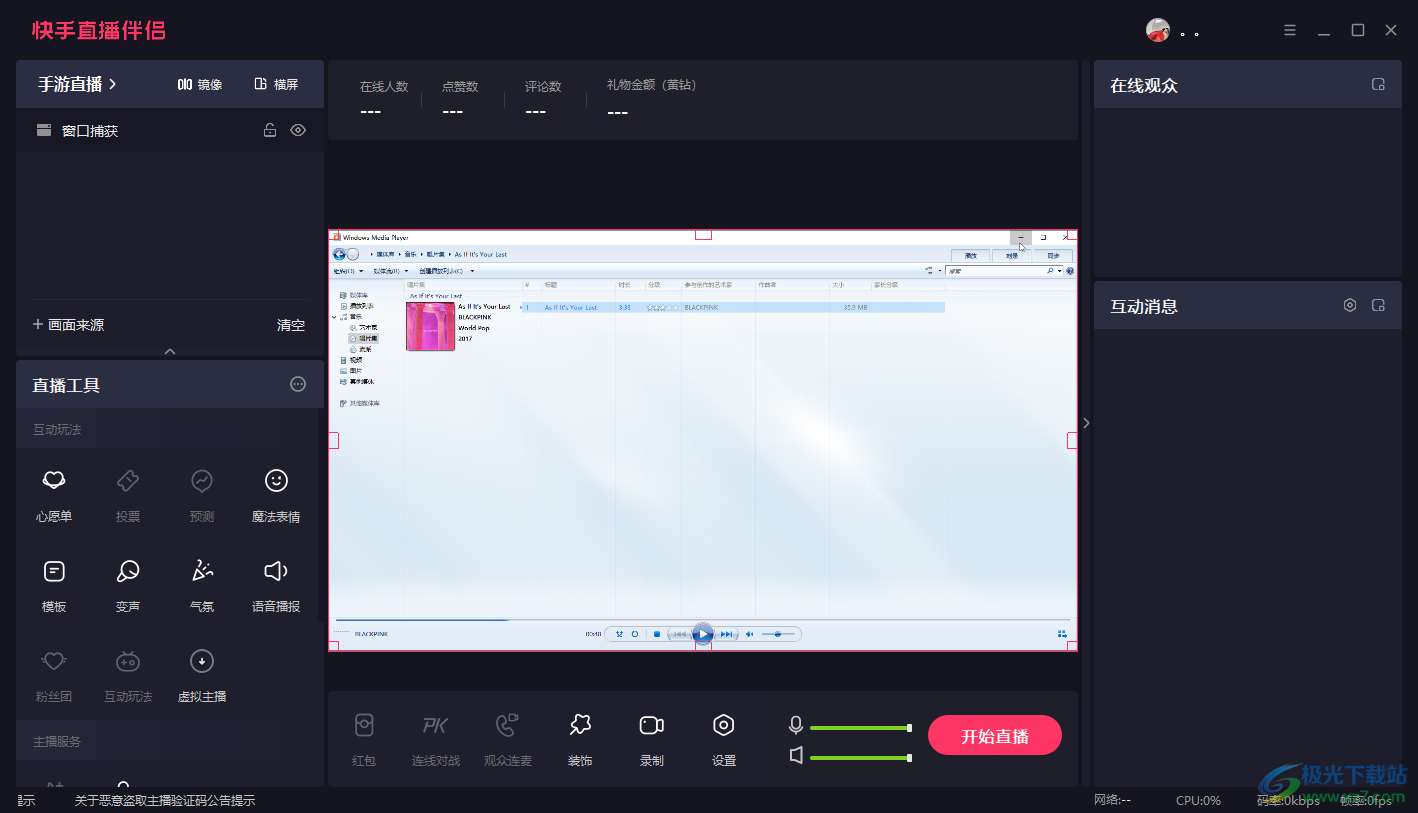This screenshot has width=1418, height=813.
Task: Click 刻录 tab in Media Player preview
Action: coord(1011,255)
